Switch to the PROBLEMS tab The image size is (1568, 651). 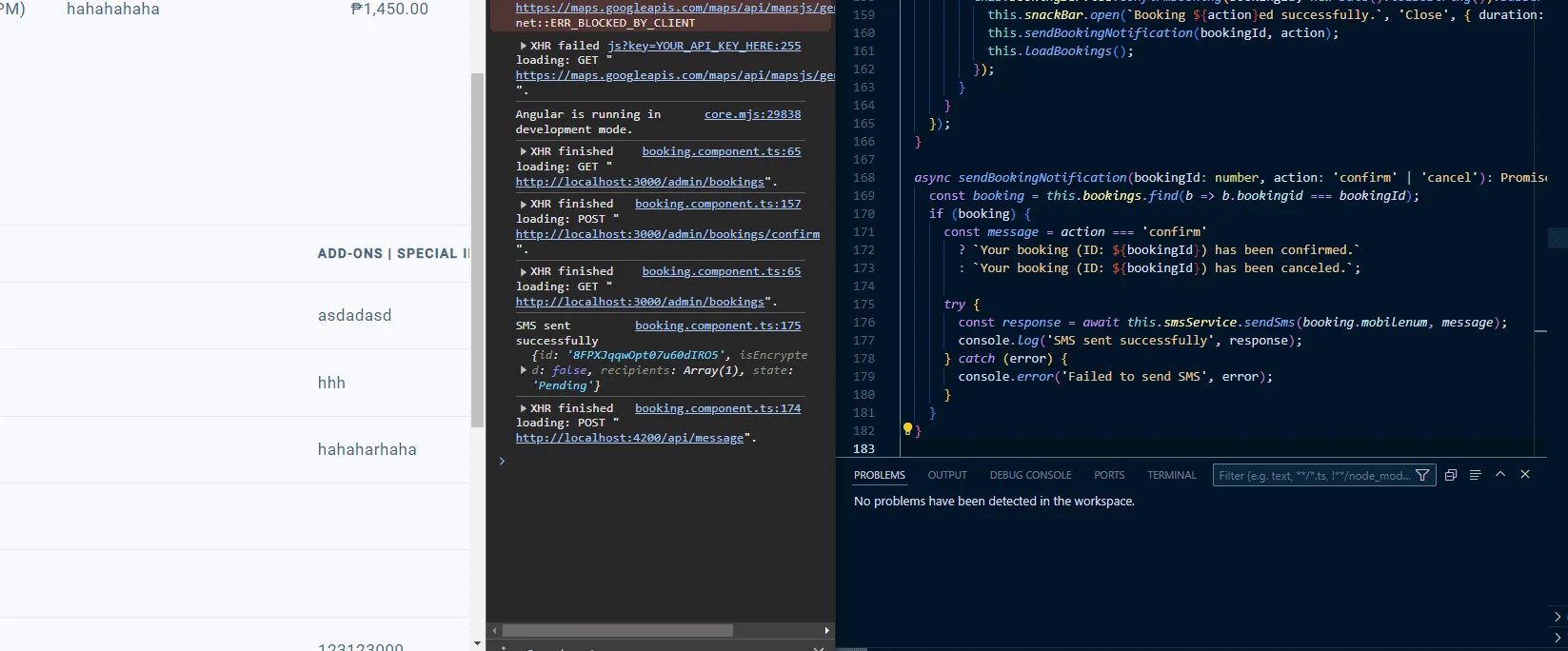(880, 475)
